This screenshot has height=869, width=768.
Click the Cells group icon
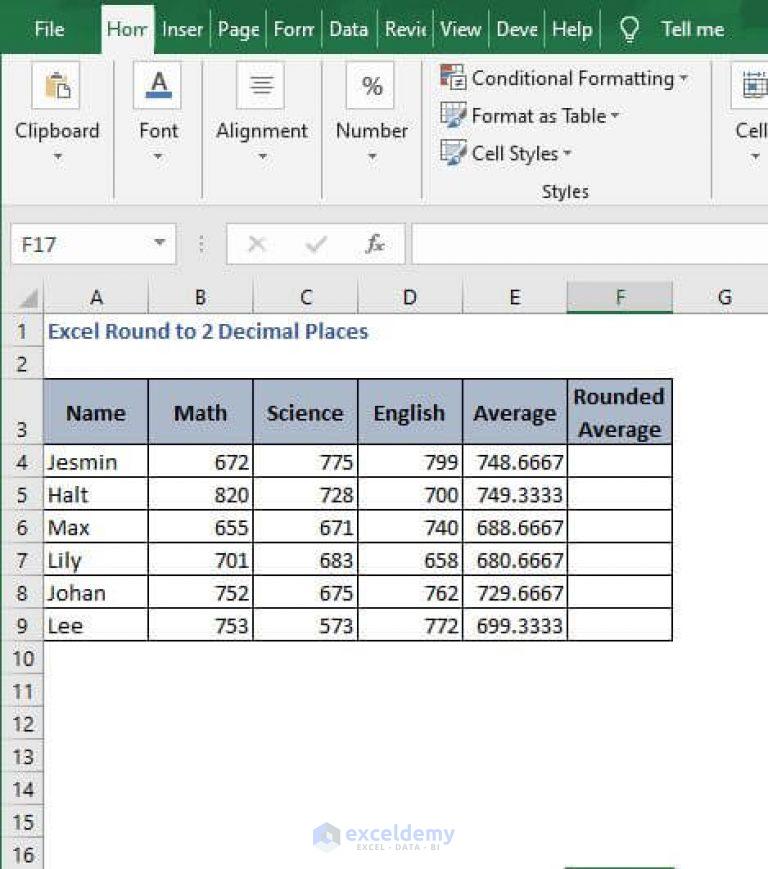(754, 85)
